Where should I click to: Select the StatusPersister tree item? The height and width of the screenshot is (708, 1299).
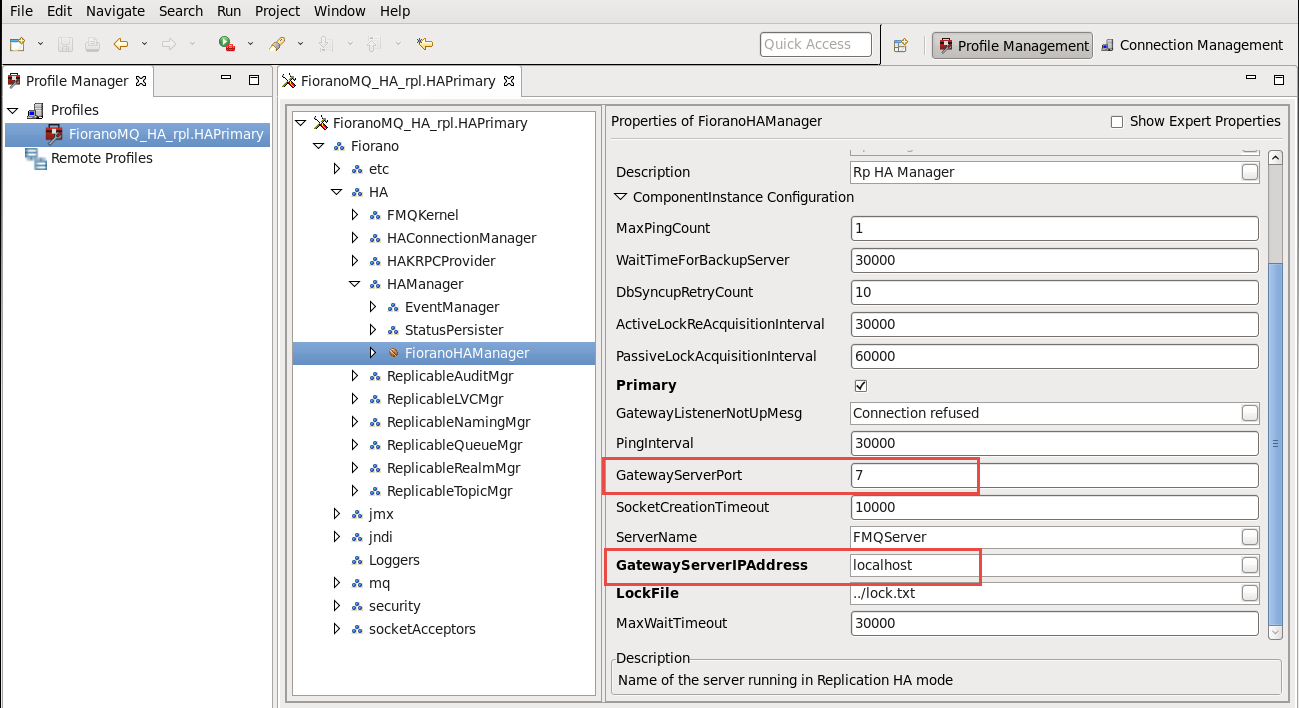[453, 330]
